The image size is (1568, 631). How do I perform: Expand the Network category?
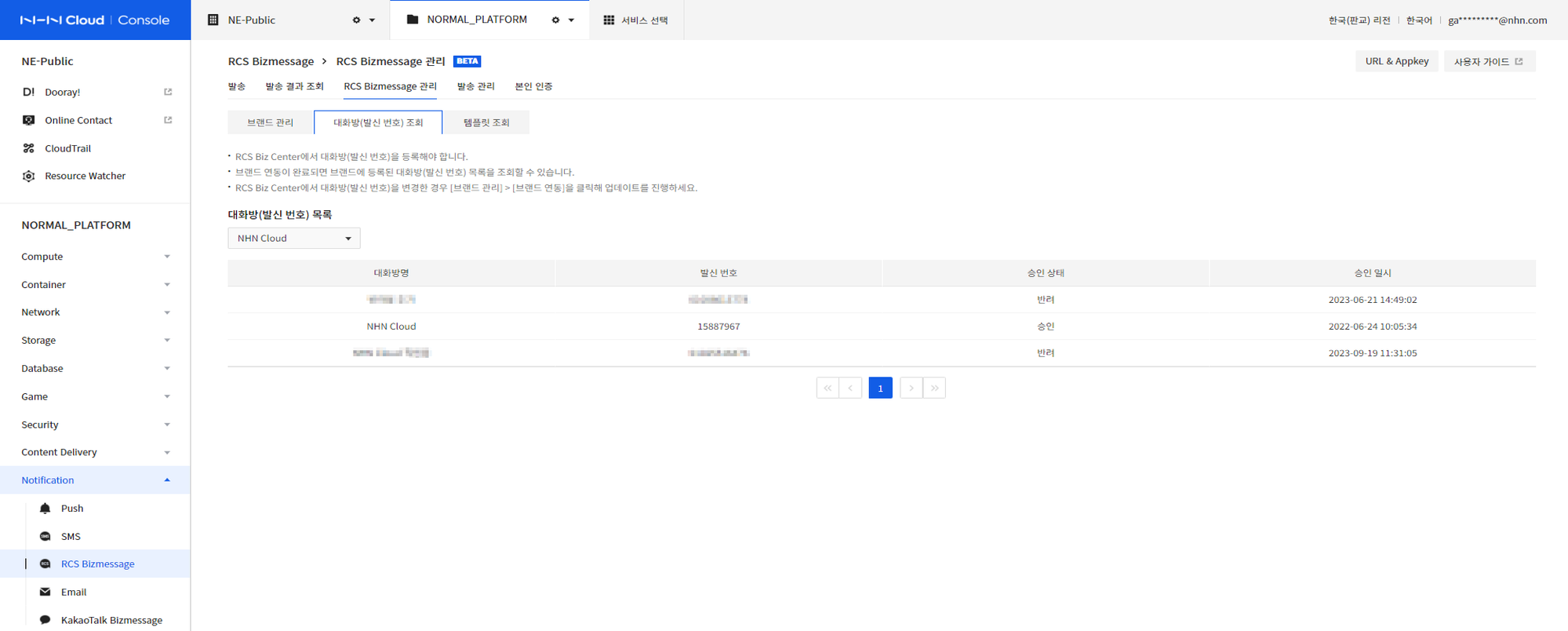tap(95, 312)
